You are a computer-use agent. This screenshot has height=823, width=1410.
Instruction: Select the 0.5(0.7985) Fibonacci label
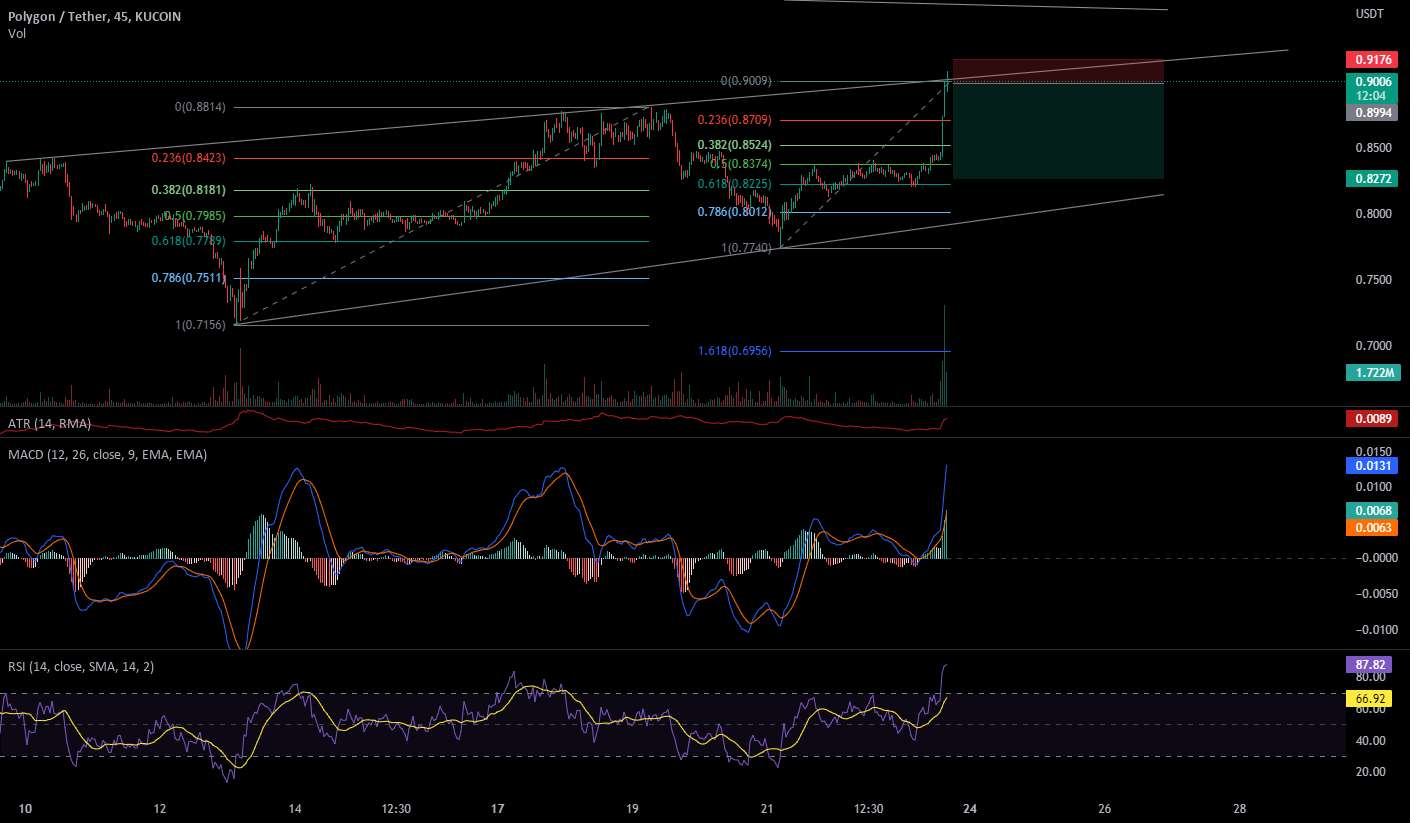(195, 216)
